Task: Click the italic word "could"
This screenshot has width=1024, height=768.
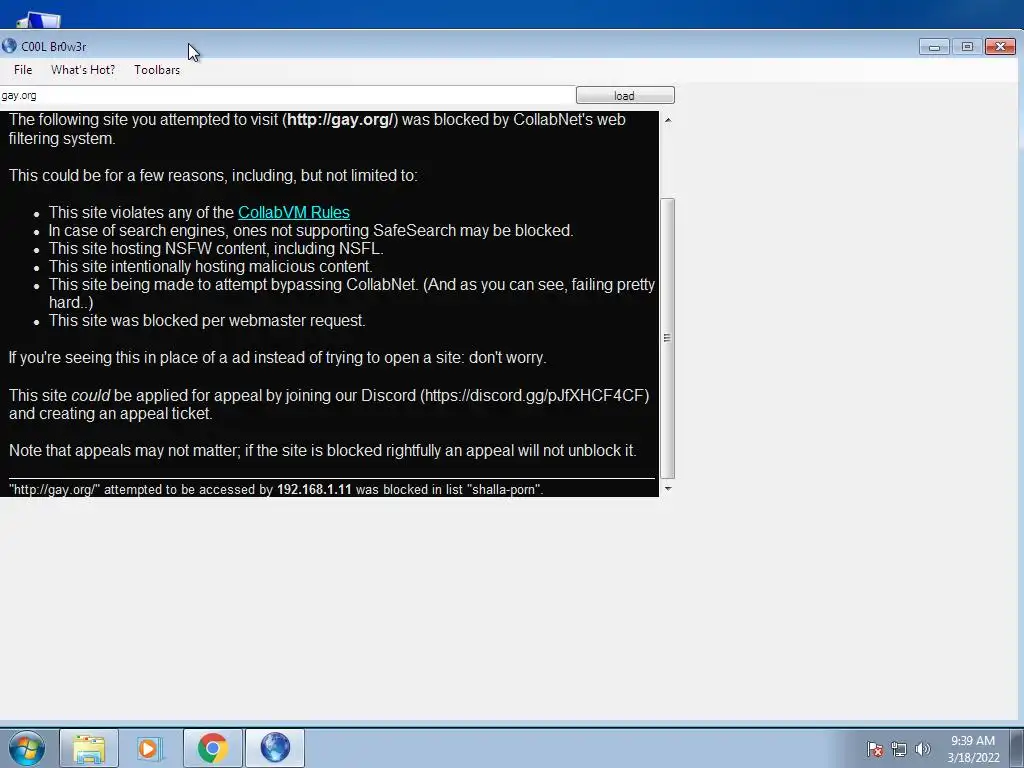Action: [x=90, y=396]
